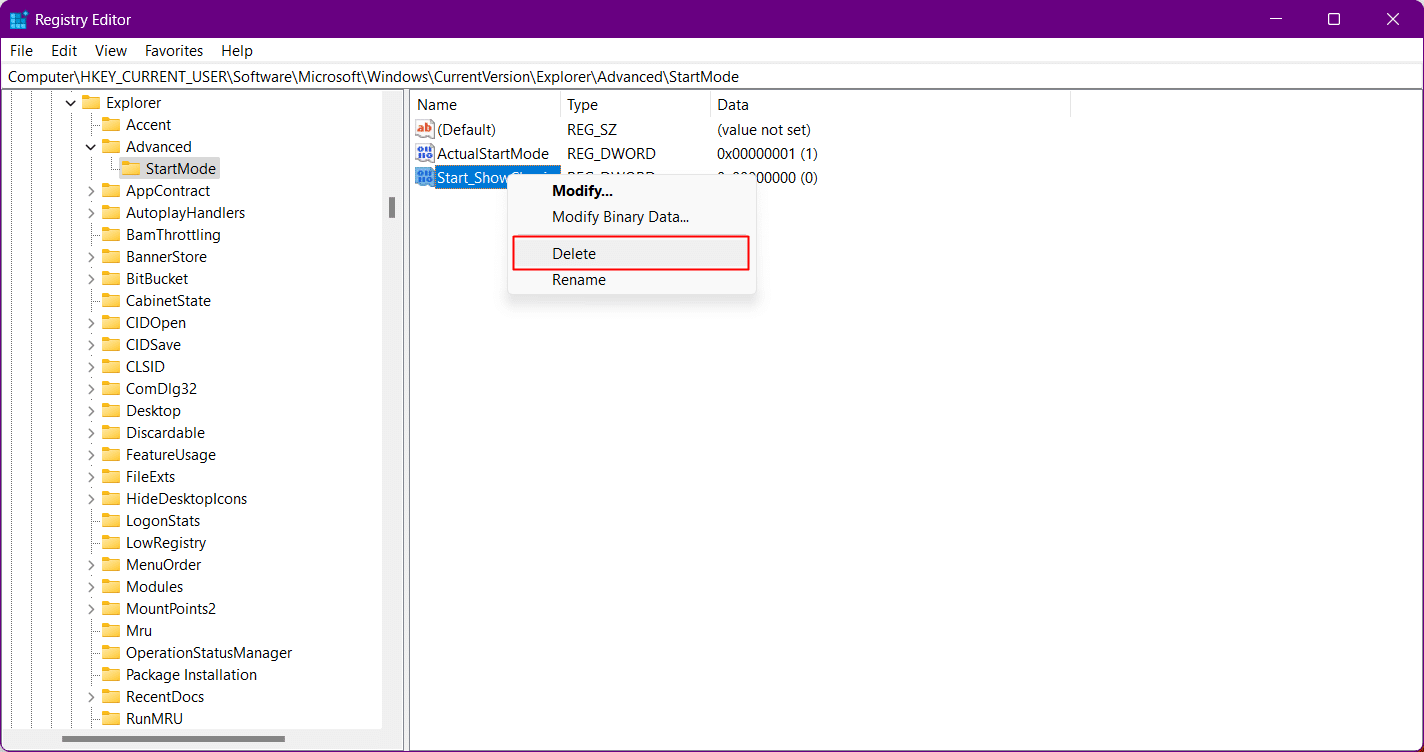Viewport: 1424px width, 752px height.
Task: Click the BannerStore folder icon
Action: [111, 257]
